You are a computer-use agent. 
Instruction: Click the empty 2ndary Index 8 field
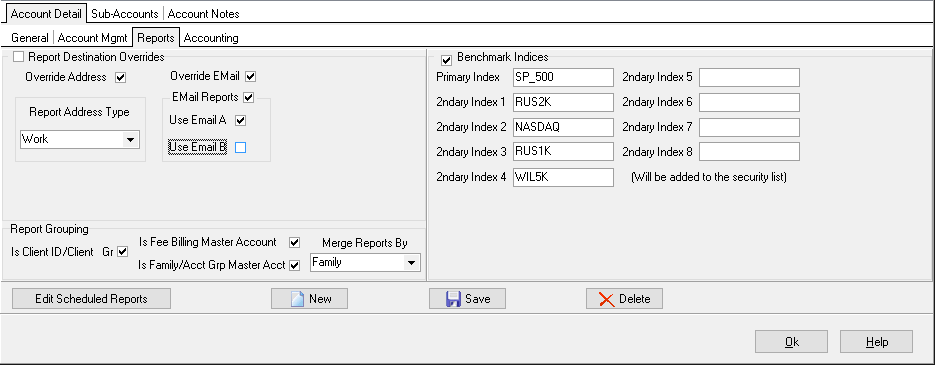[x=749, y=152]
